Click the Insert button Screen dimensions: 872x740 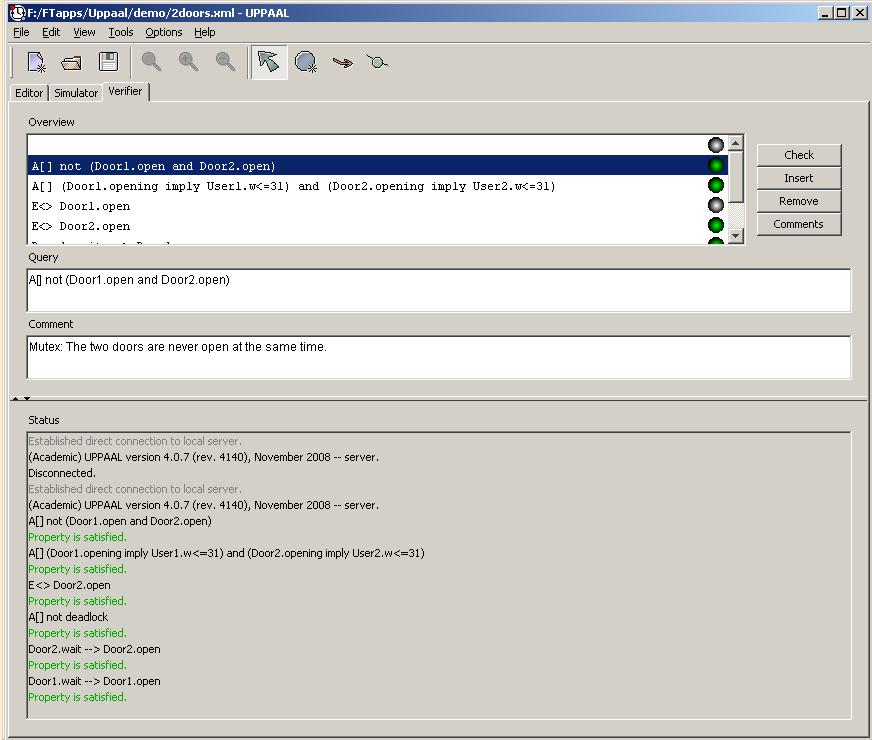[x=799, y=178]
